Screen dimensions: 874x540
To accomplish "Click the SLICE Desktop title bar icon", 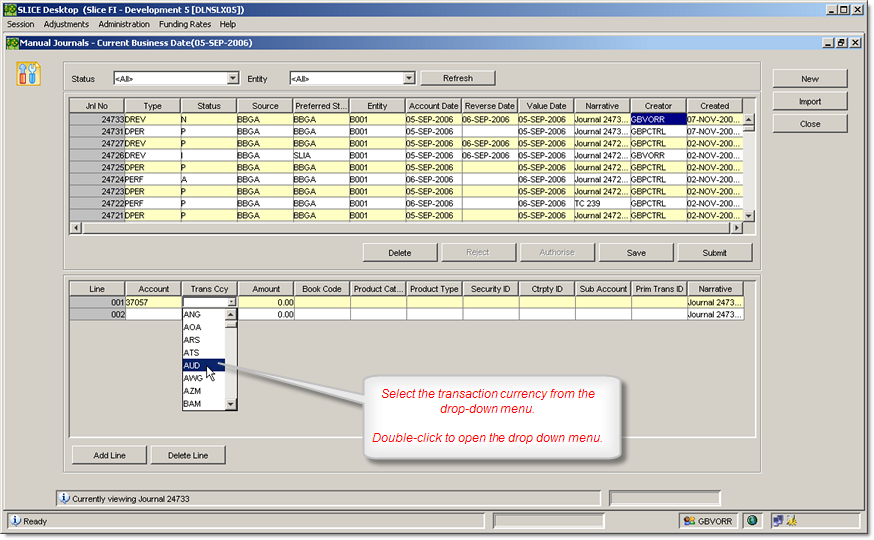I will 9,9.
